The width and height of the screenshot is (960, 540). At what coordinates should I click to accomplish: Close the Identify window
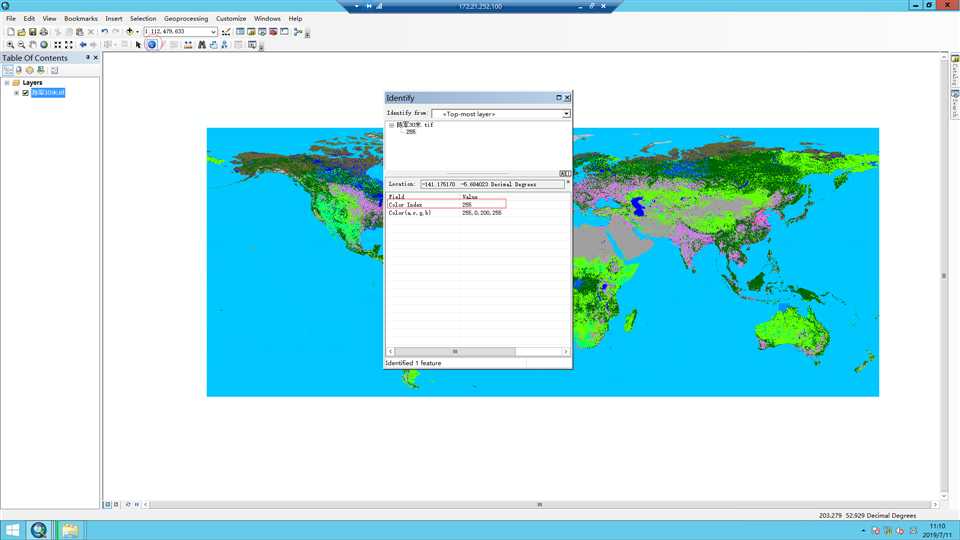[568, 98]
